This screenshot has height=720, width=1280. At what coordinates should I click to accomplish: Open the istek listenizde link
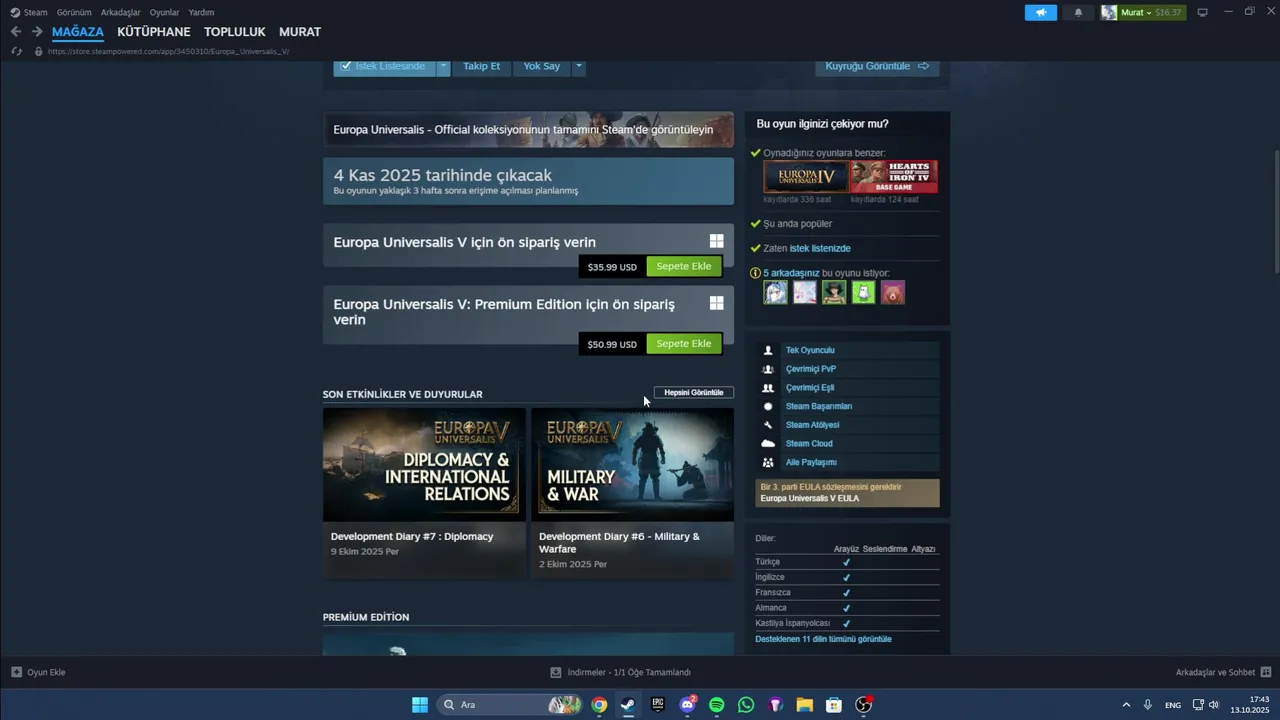(820, 248)
